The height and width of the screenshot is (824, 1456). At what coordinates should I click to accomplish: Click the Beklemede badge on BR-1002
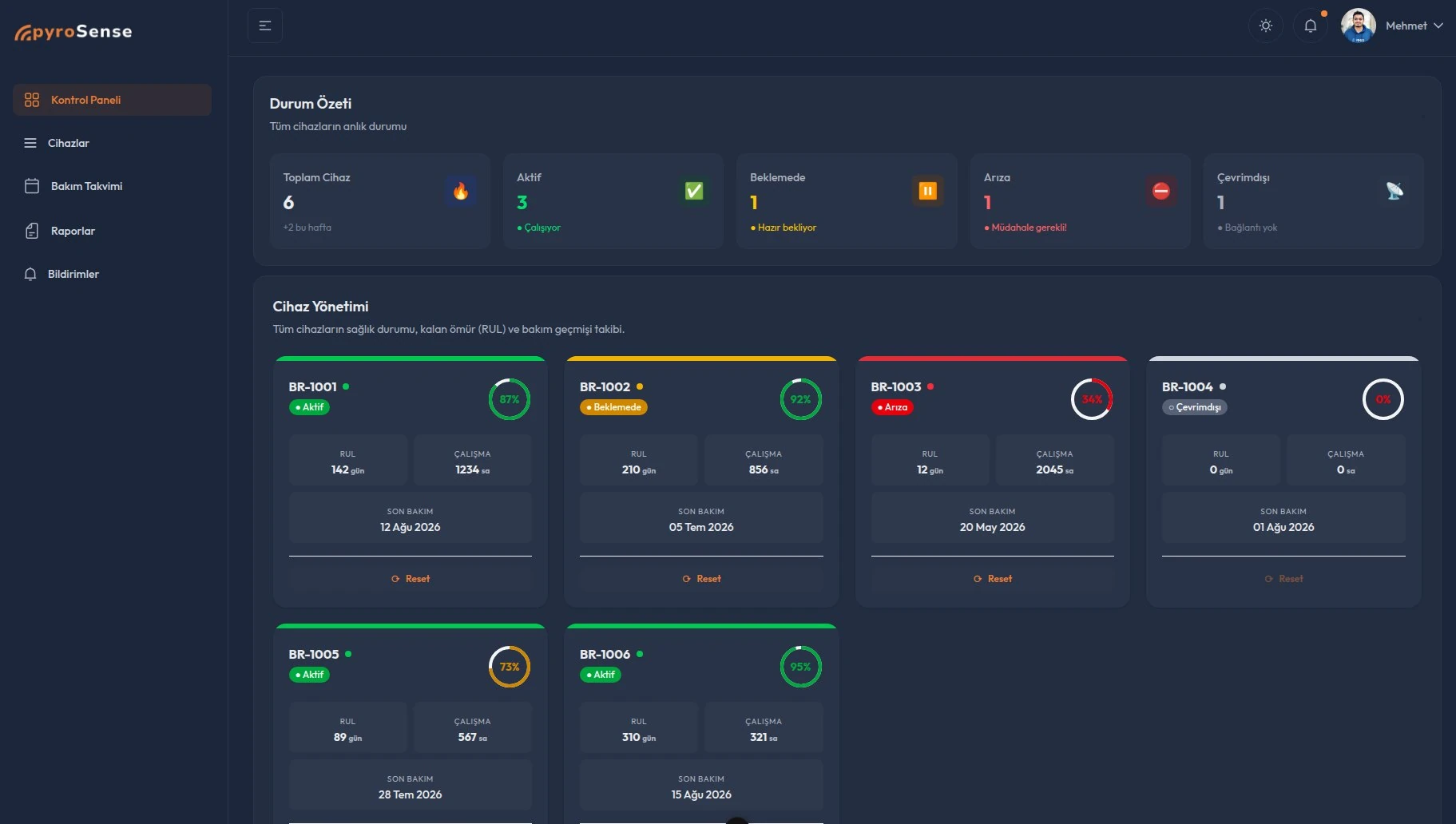pos(613,407)
